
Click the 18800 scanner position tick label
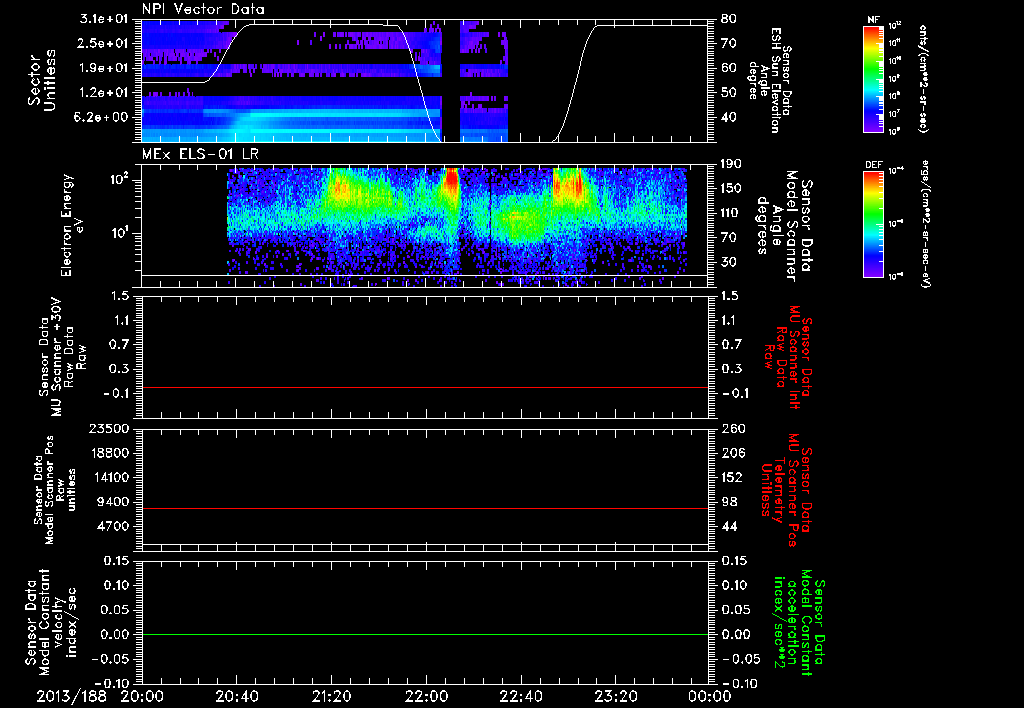[108, 453]
